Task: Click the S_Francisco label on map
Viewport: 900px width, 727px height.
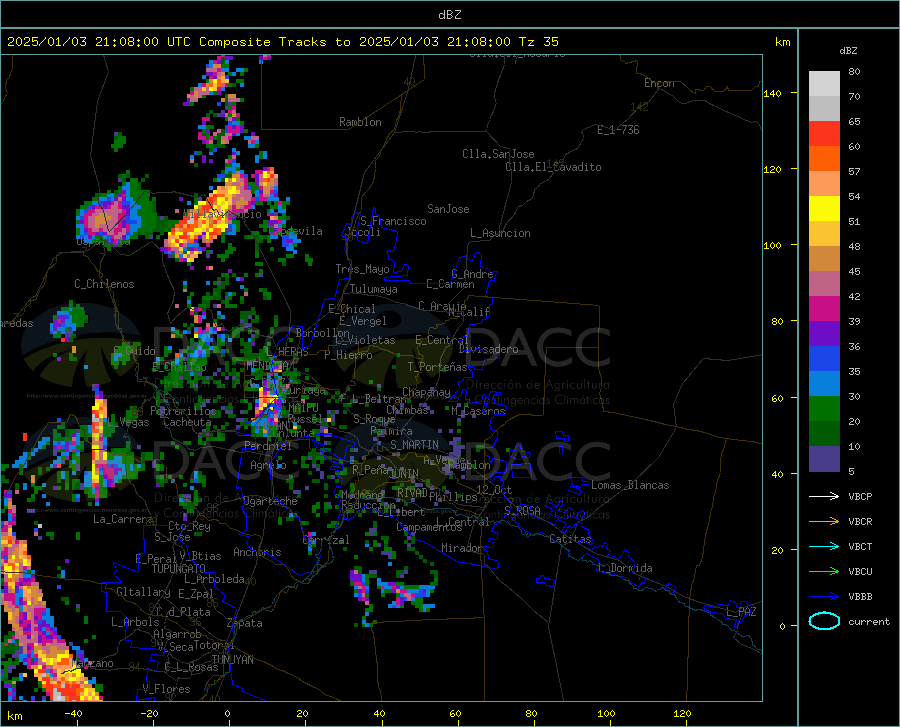Action: coord(393,221)
